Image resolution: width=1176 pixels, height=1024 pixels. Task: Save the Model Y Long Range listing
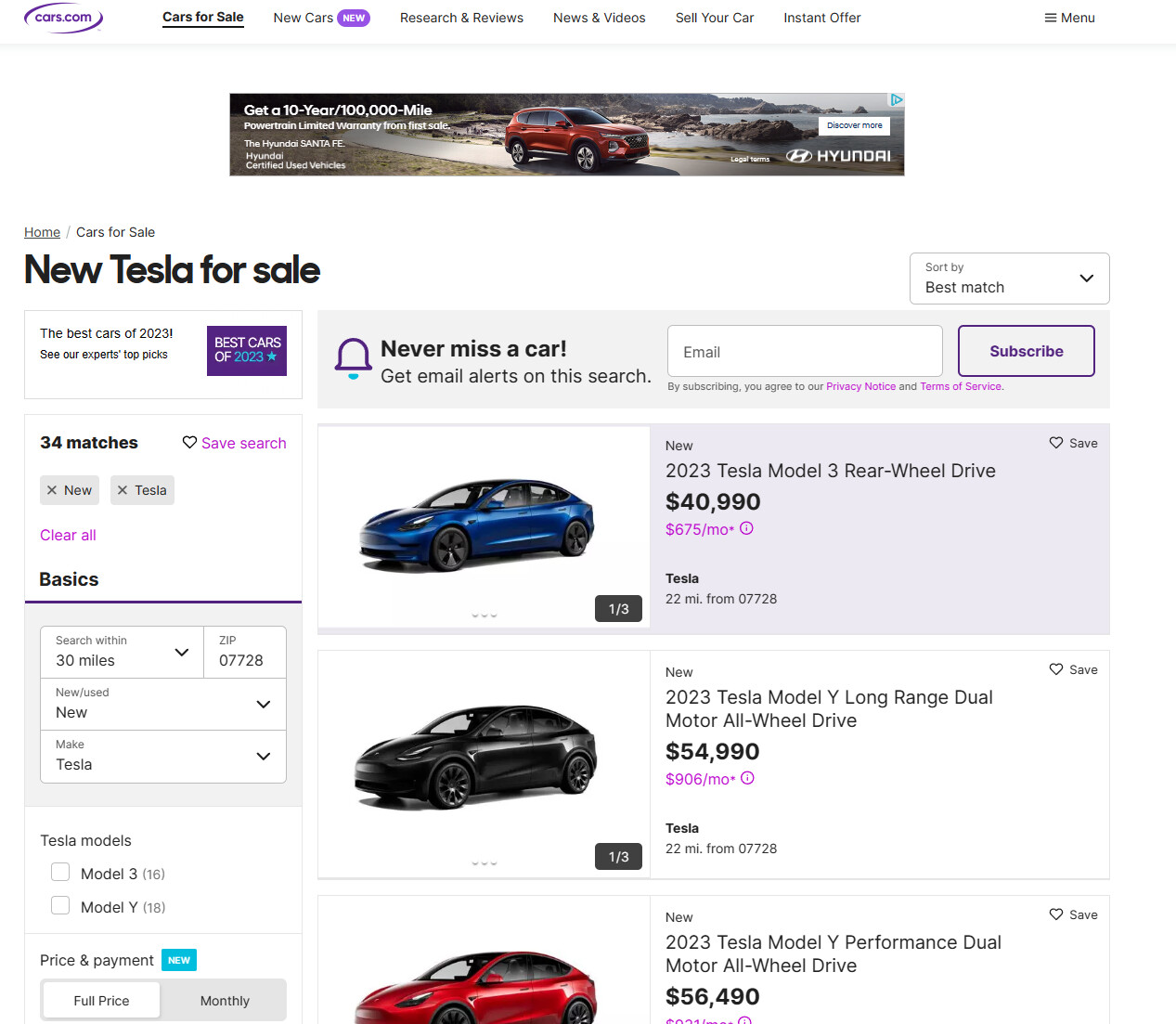click(x=1073, y=669)
